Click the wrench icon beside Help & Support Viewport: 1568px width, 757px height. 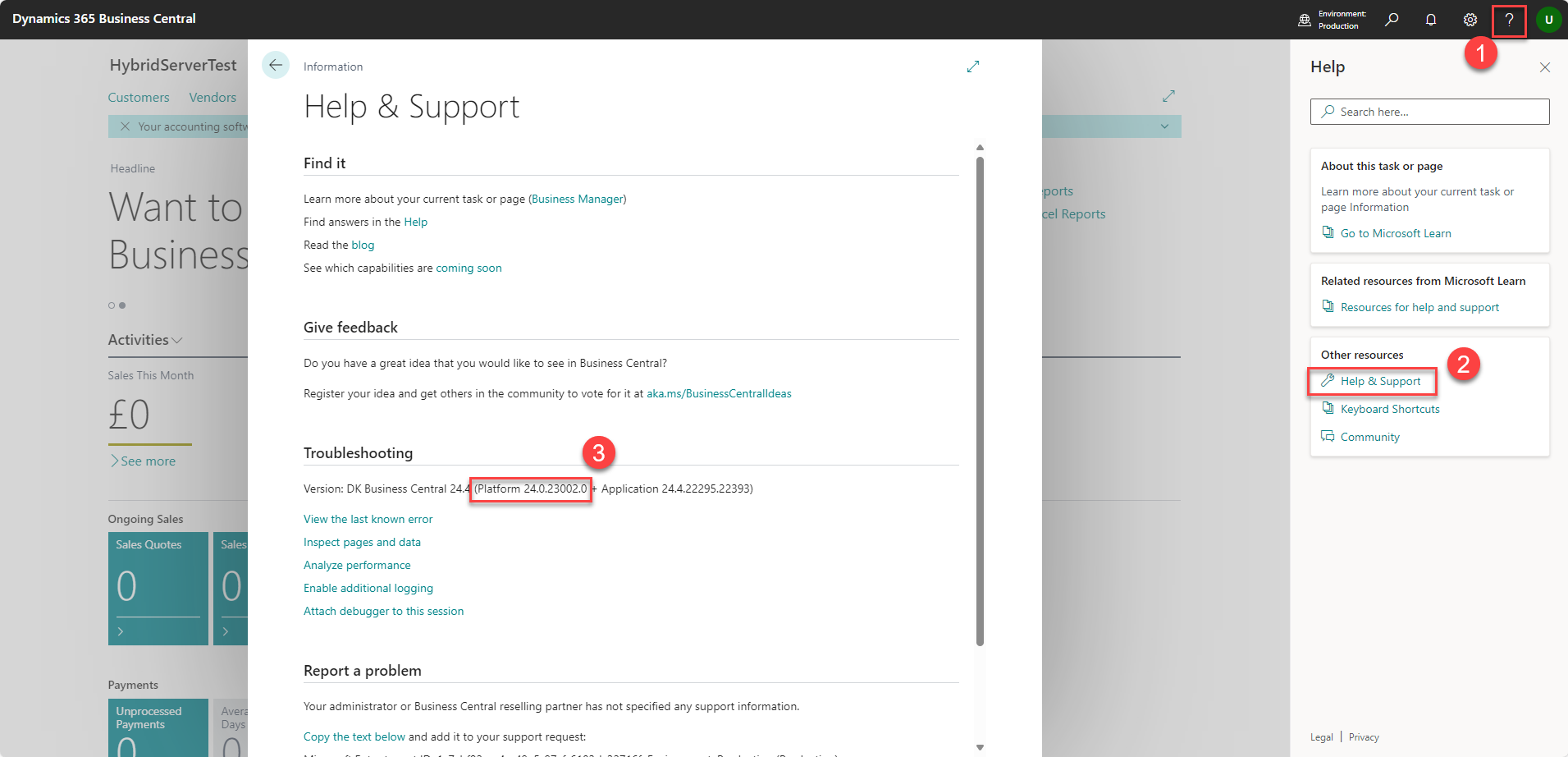[1328, 380]
